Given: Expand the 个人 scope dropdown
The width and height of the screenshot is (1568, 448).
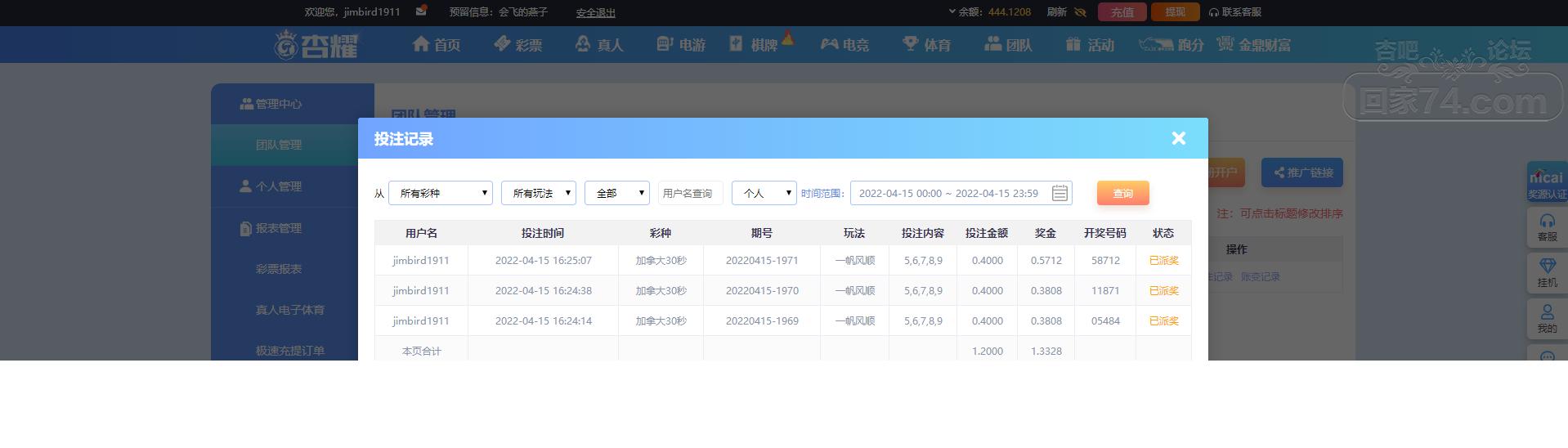Looking at the screenshot, I should [x=764, y=193].
